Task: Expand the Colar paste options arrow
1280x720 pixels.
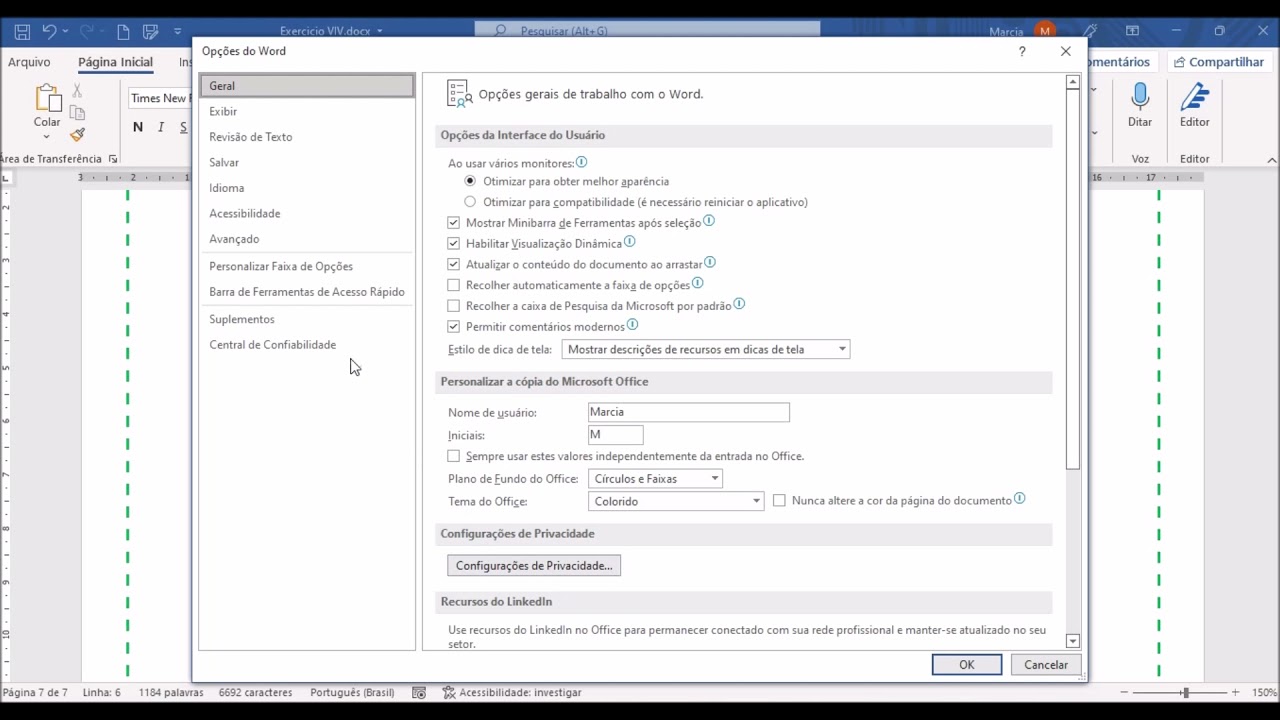Action: click(x=47, y=136)
